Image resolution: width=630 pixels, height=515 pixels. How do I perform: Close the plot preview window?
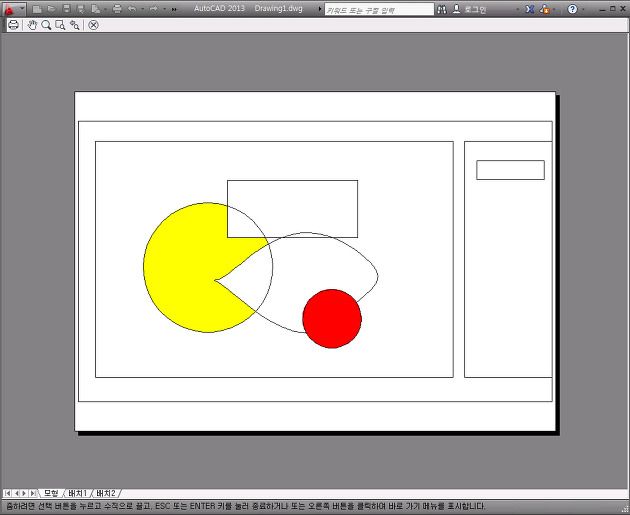pos(93,25)
